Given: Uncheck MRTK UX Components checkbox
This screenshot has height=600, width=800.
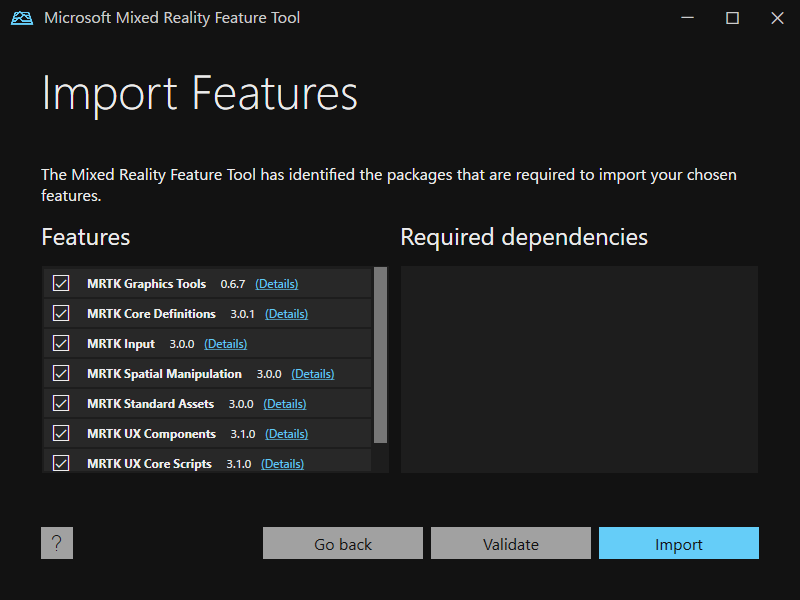Looking at the screenshot, I should pos(61,434).
